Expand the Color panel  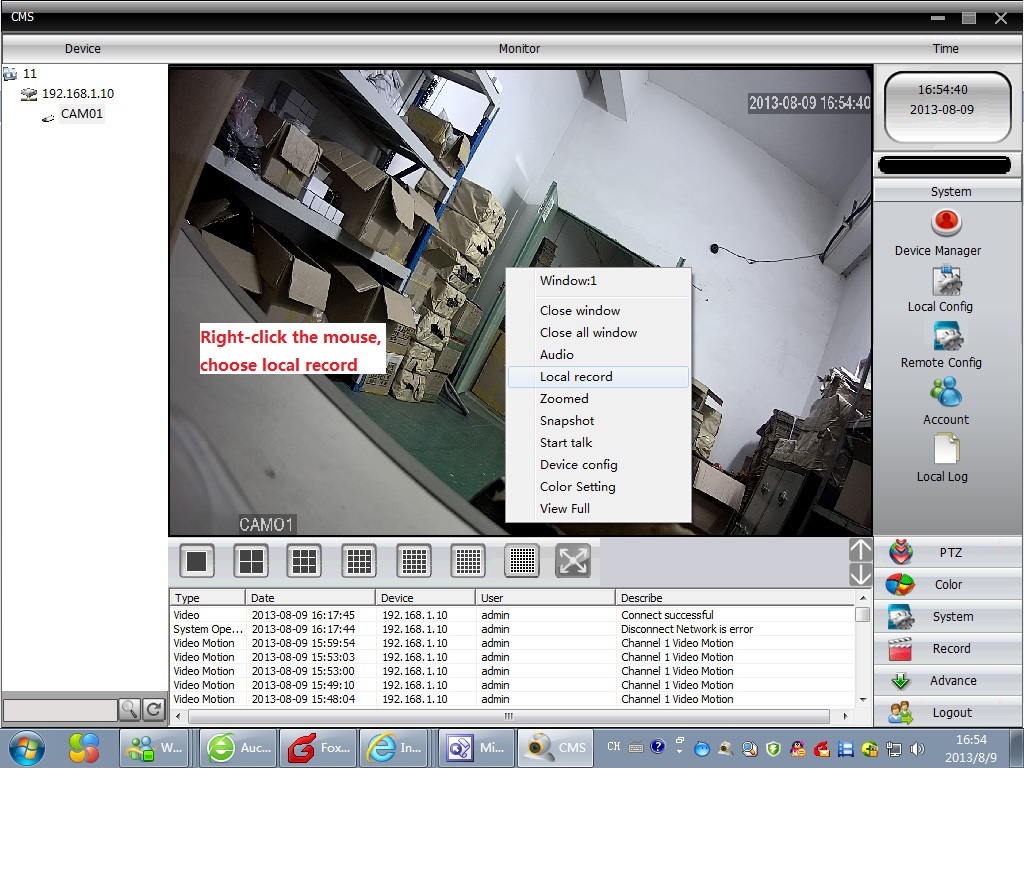tap(947, 585)
